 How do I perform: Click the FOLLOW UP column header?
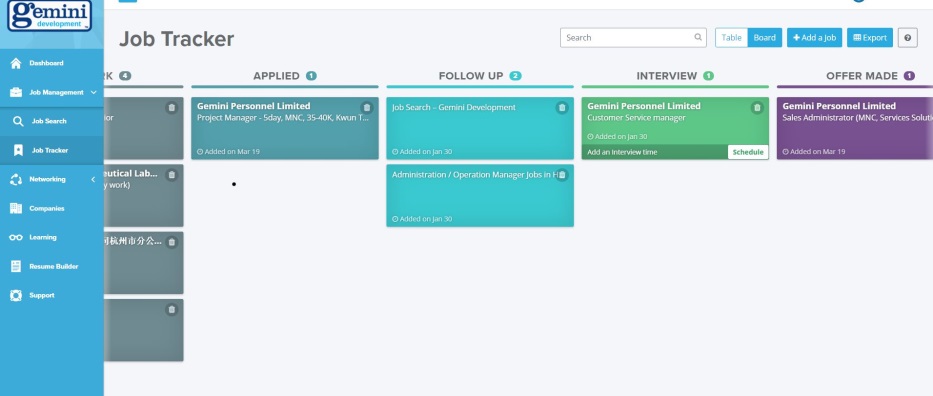pos(471,76)
